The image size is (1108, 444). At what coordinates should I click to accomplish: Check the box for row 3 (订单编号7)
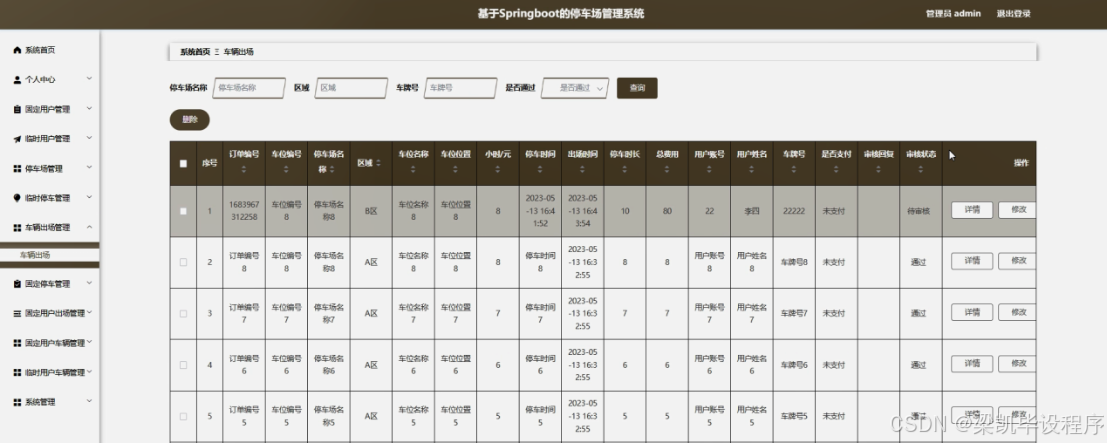[x=184, y=314]
